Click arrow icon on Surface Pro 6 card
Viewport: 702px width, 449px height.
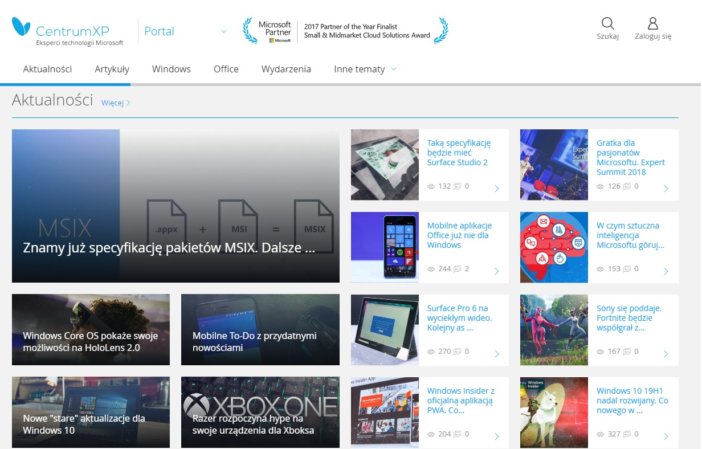pos(497,354)
